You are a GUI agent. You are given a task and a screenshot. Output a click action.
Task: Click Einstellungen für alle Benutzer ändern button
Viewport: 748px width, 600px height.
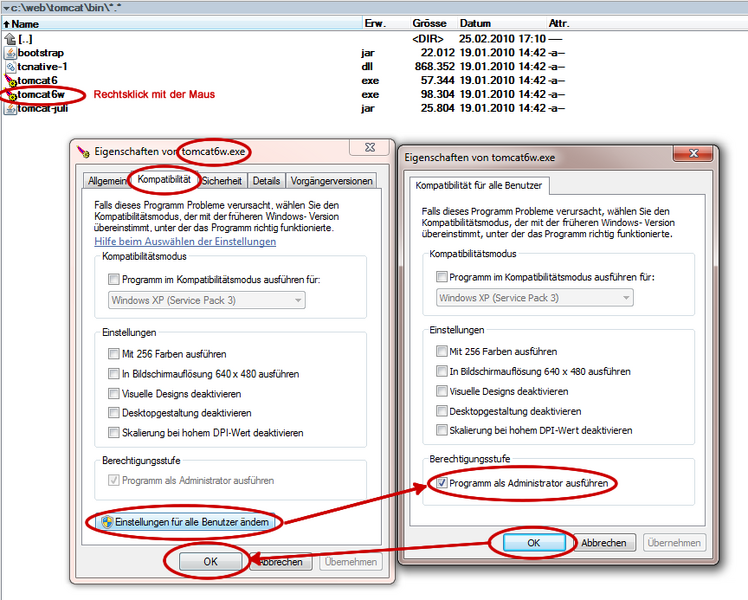185,522
